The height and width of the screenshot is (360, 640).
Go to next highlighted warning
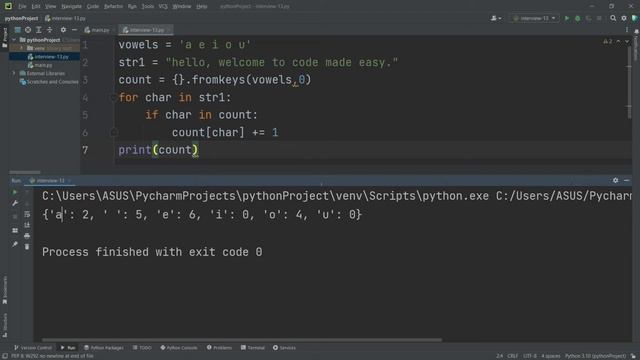click(627, 41)
